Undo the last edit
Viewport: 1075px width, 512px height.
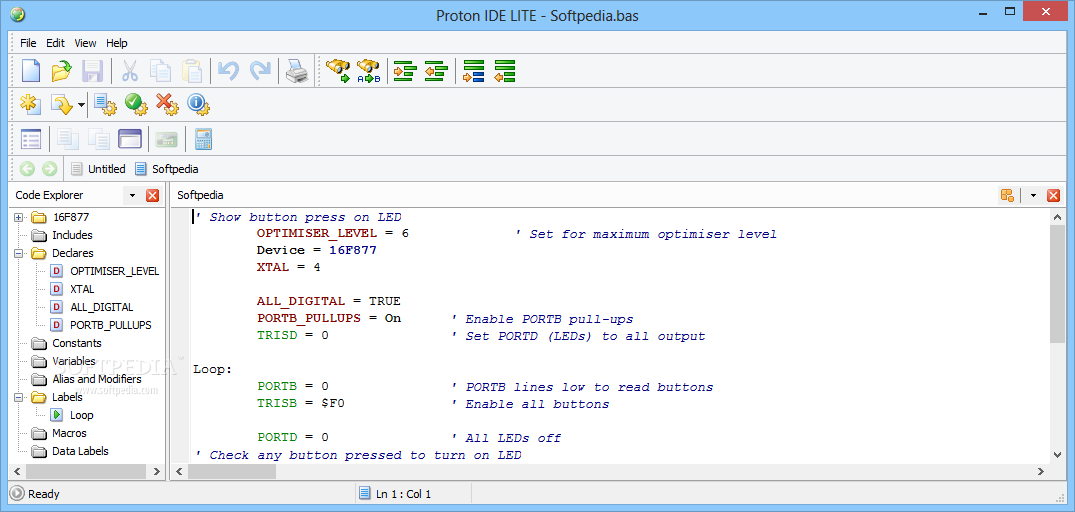pyautogui.click(x=228, y=71)
